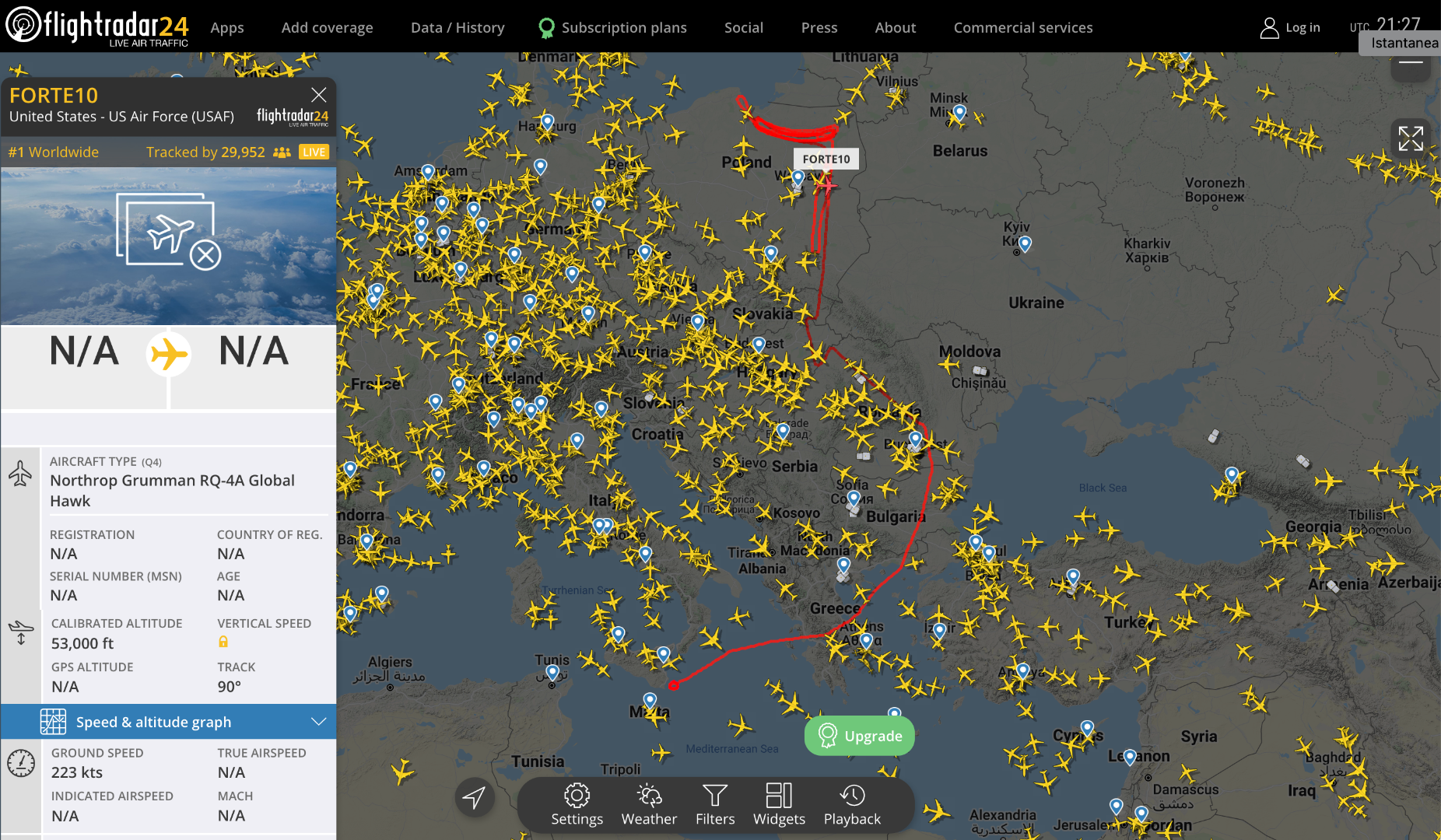1441x840 pixels.
Task: Click the Log in user icon
Action: (1269, 28)
